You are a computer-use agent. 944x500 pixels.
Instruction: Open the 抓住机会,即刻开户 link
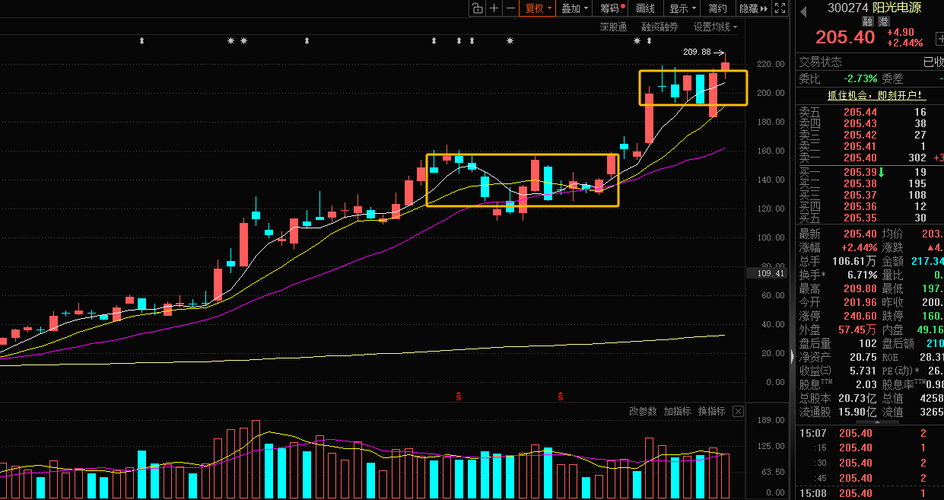[877, 95]
